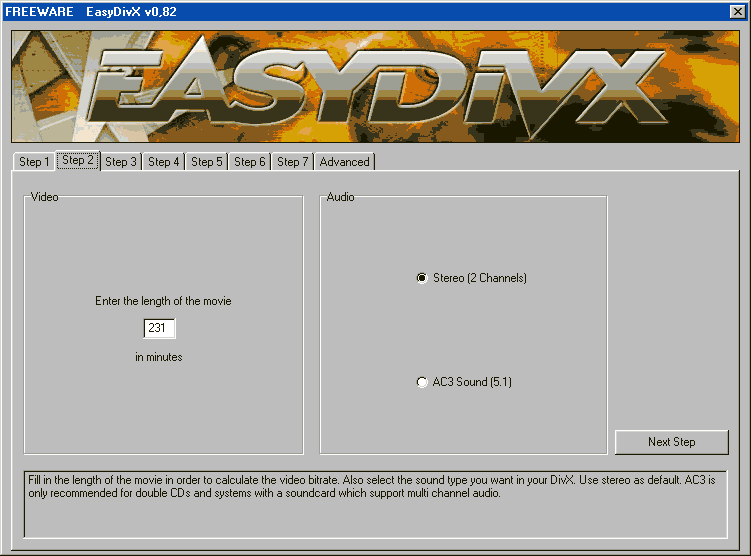Click the Step 5 tab
Screen dimensions: 751x556
(207, 162)
